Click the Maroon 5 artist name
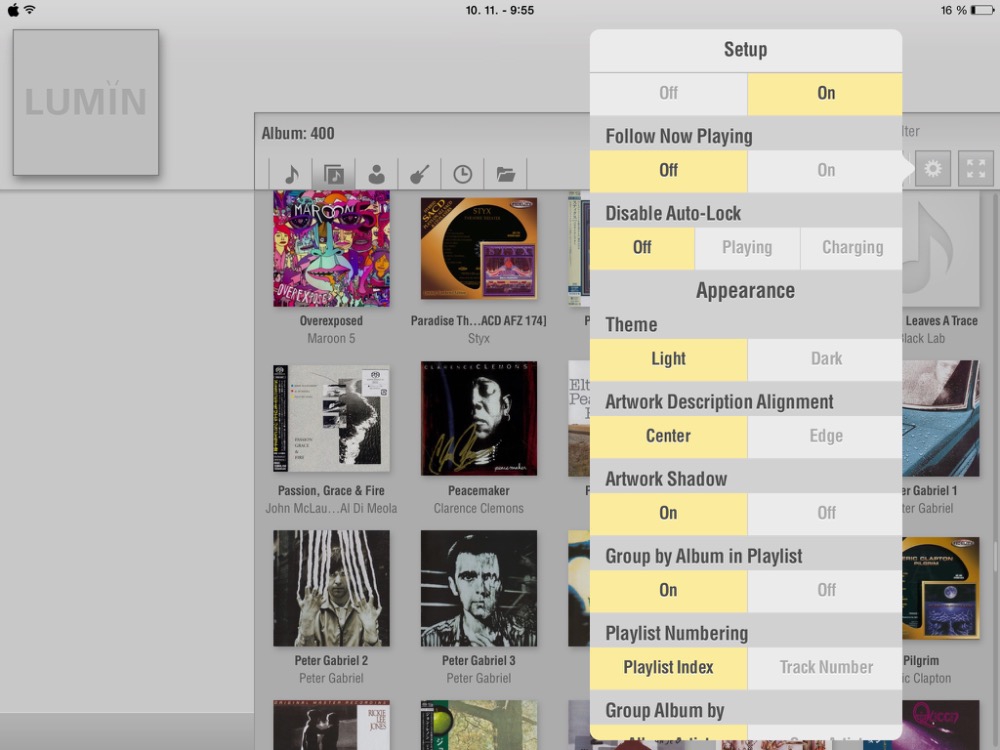This screenshot has width=1000, height=750. (x=331, y=339)
